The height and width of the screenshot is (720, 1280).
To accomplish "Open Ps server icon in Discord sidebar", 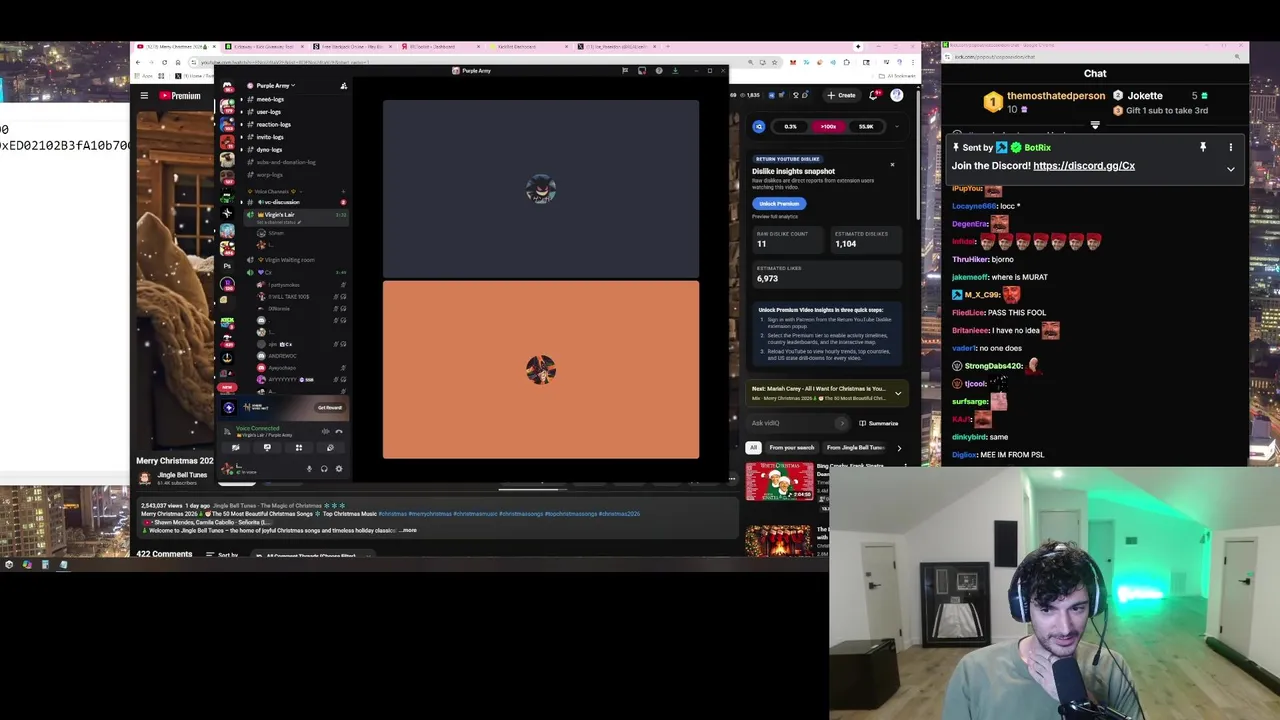I will click(x=227, y=266).
